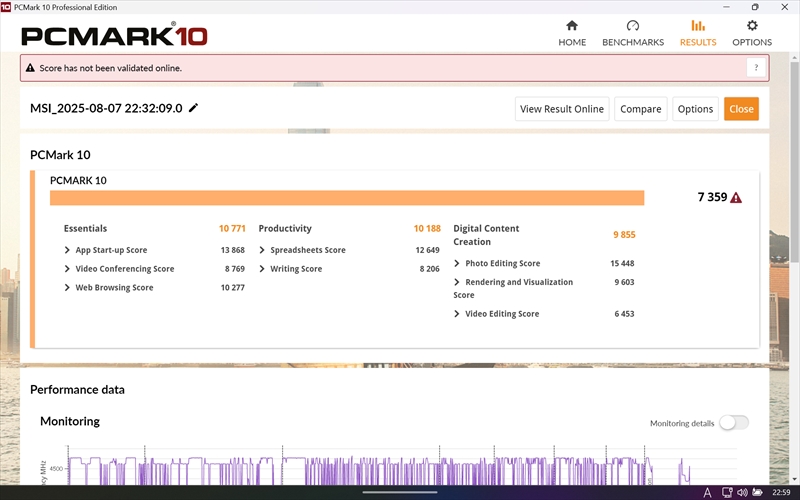Expand Writing Score

pos(262,269)
